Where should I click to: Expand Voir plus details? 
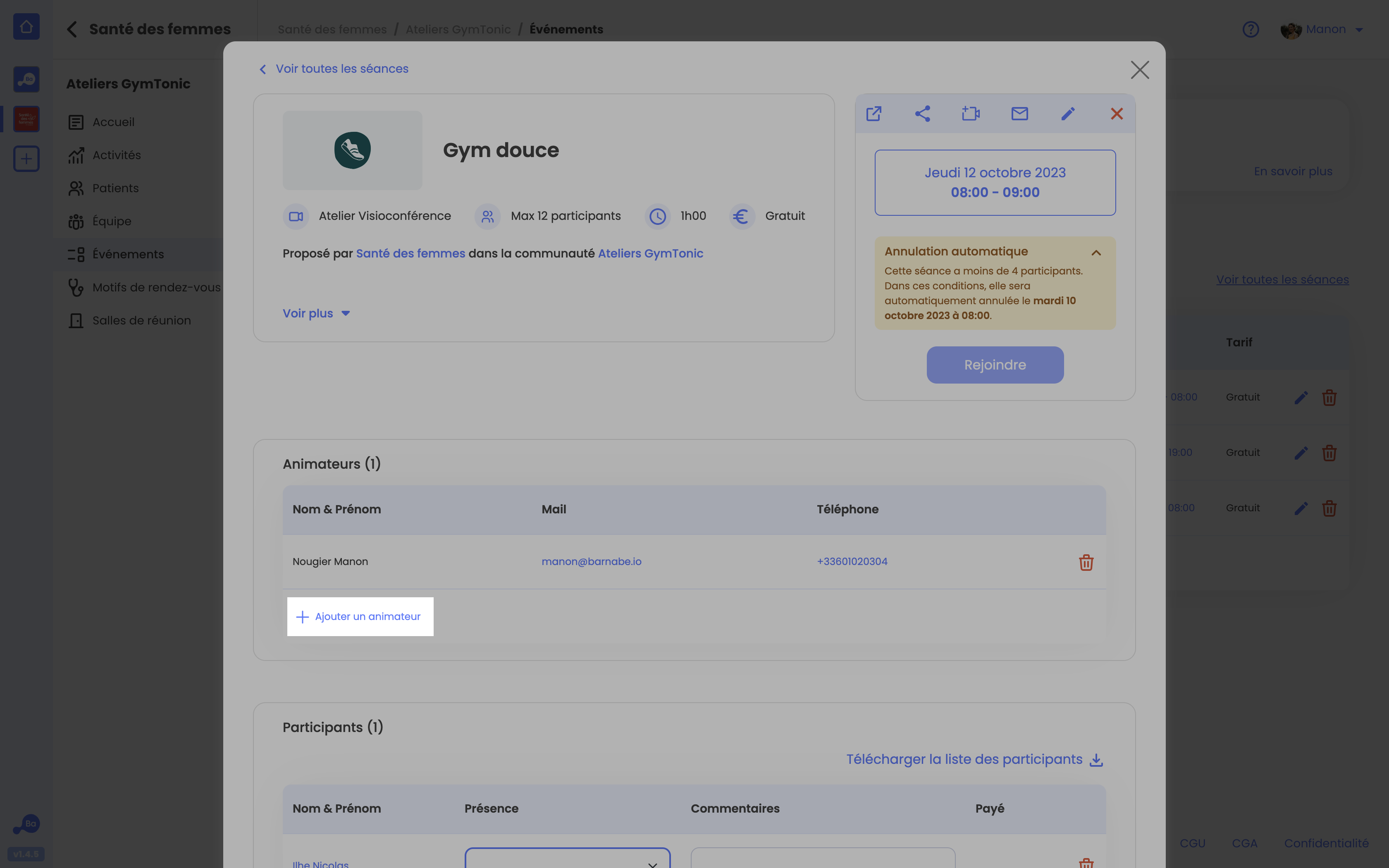[316, 313]
